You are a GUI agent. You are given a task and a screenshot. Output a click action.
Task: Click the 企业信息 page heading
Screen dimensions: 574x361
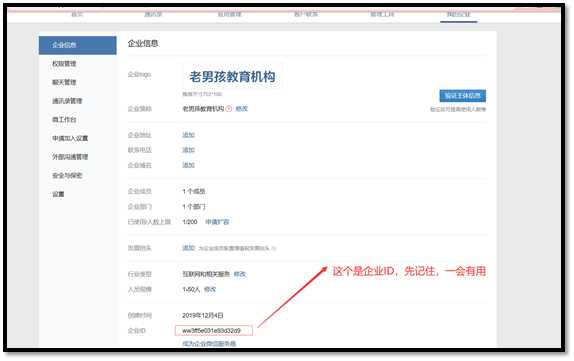[x=143, y=44]
